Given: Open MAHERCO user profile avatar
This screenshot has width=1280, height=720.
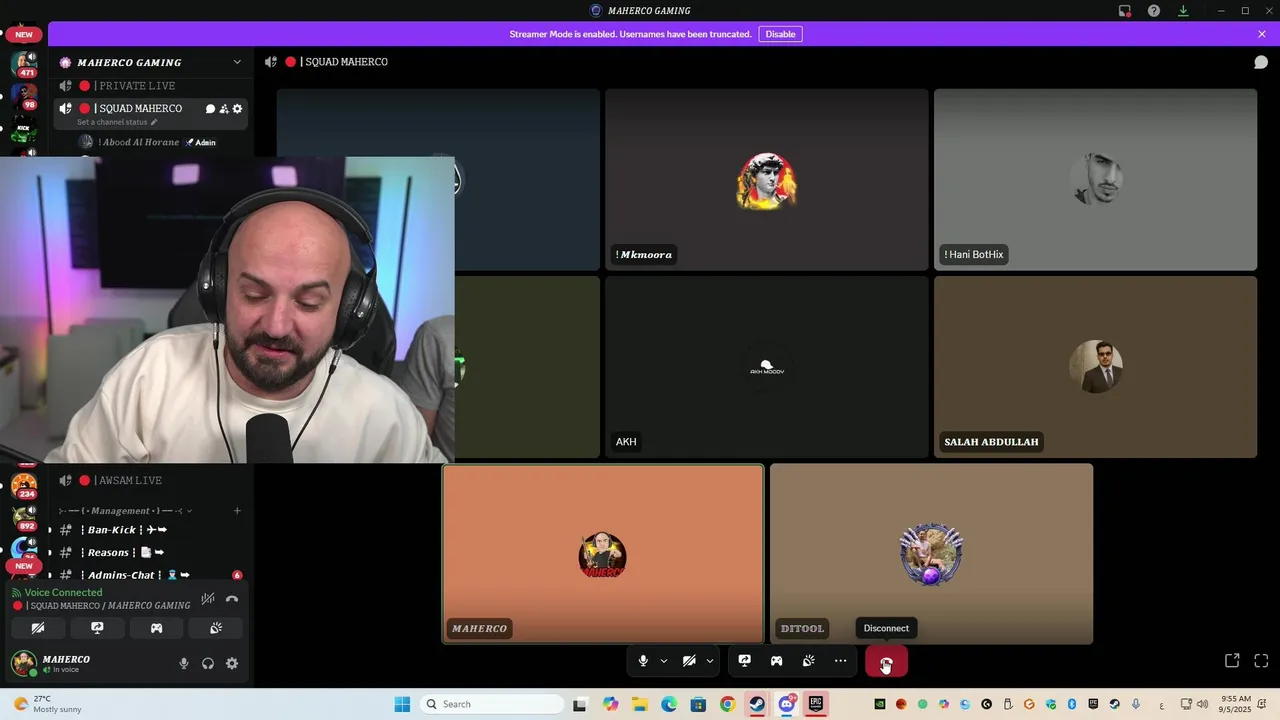Looking at the screenshot, I should (x=24, y=663).
